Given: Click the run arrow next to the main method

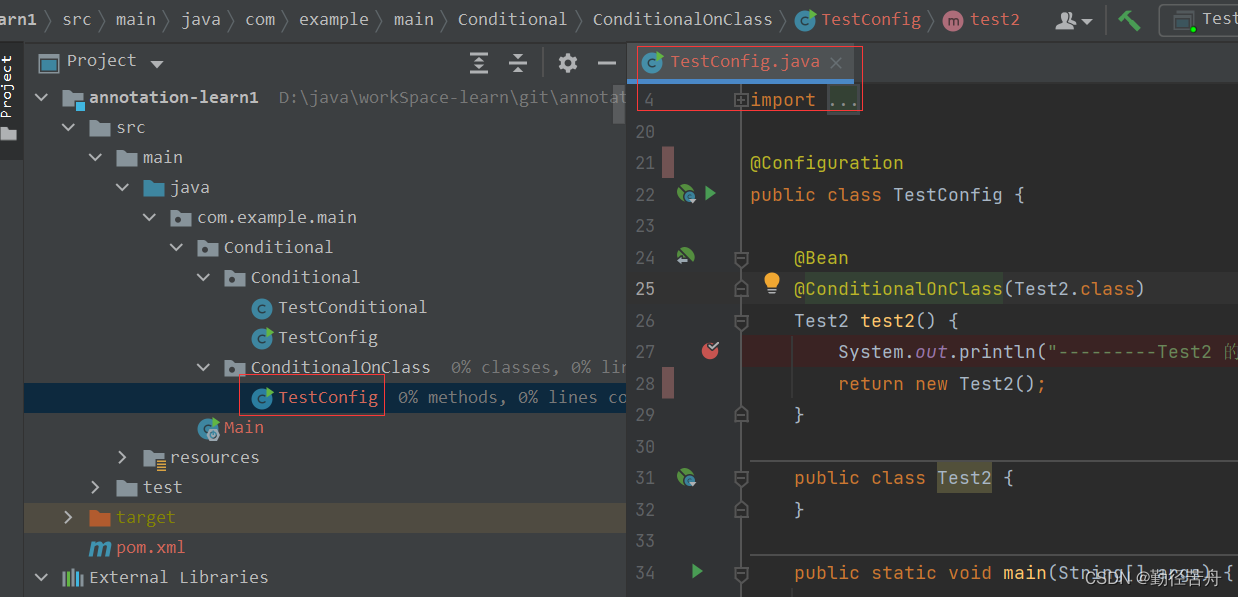Looking at the screenshot, I should pyautogui.click(x=698, y=573).
